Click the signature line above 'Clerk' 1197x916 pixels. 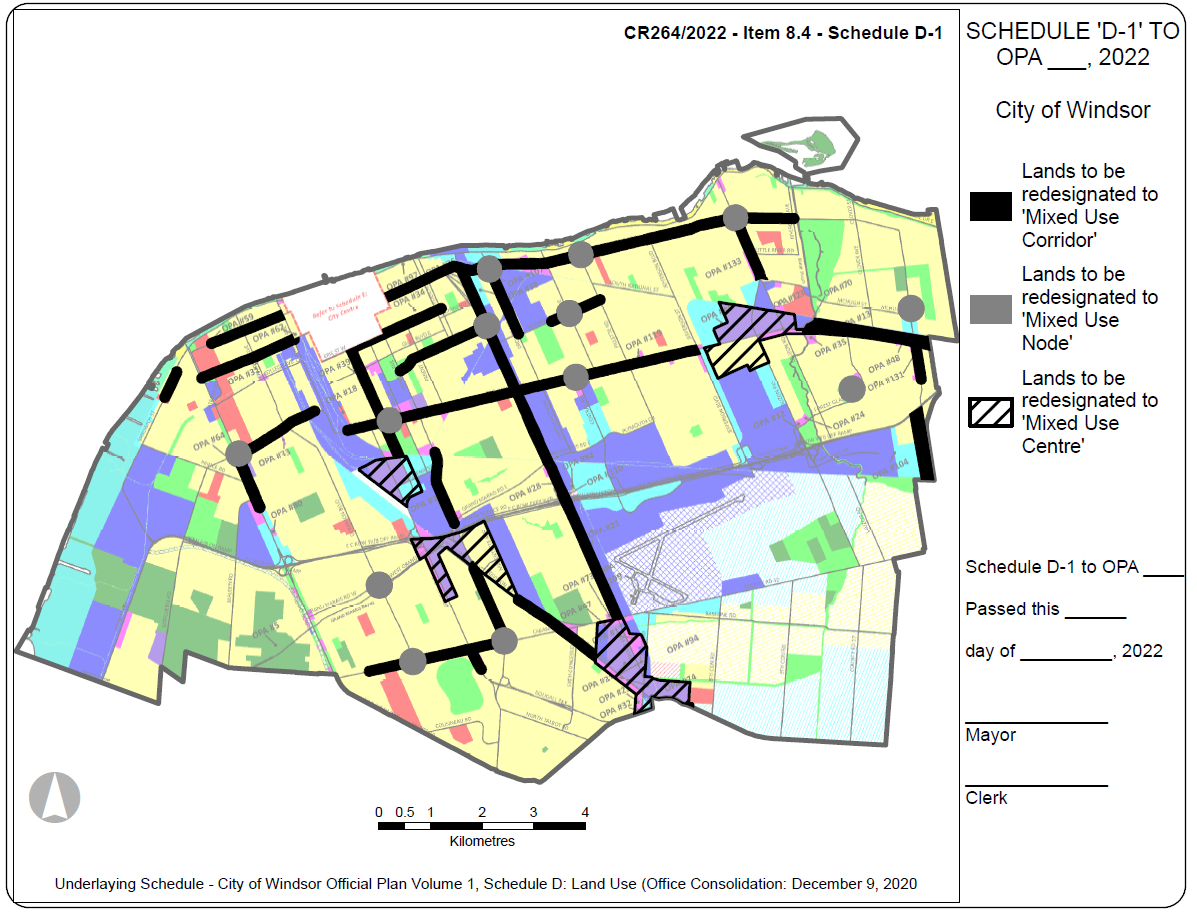pyautogui.click(x=1036, y=785)
